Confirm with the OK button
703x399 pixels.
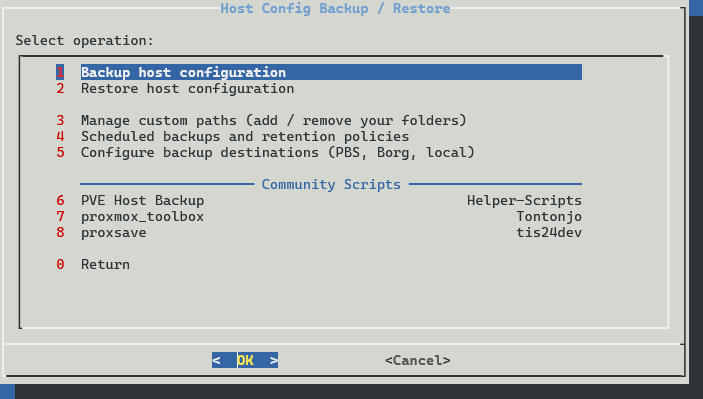pyautogui.click(x=245, y=360)
